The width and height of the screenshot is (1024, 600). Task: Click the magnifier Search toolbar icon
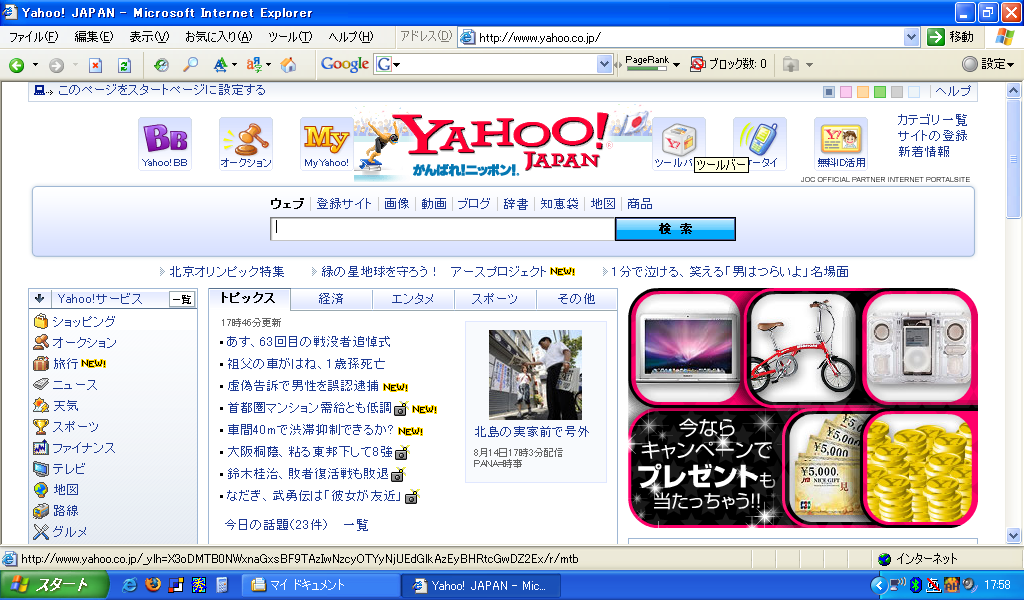[190, 65]
